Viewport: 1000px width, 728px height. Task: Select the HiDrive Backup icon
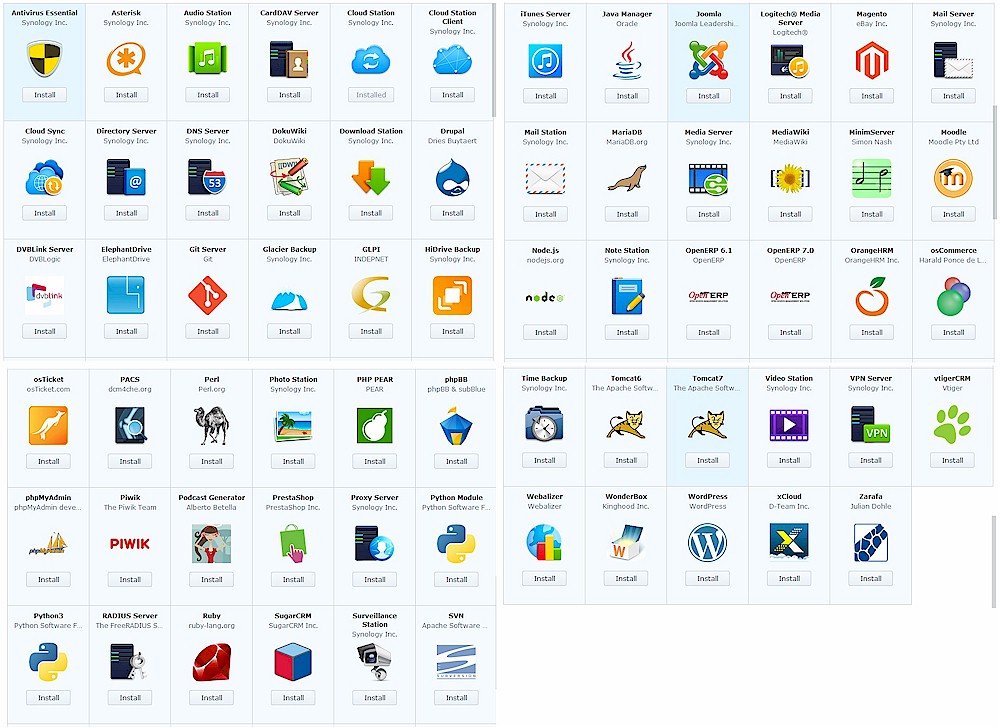[453, 295]
